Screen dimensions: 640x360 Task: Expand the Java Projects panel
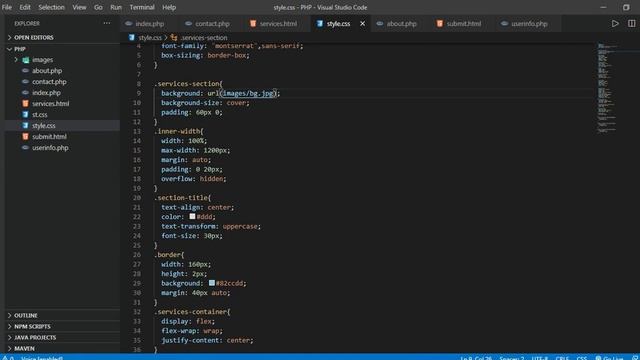35,338
